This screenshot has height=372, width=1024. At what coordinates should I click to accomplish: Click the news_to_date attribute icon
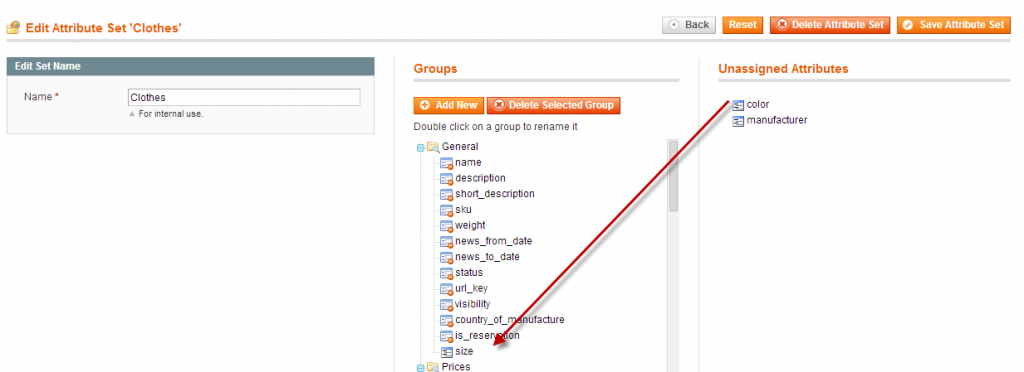click(447, 257)
